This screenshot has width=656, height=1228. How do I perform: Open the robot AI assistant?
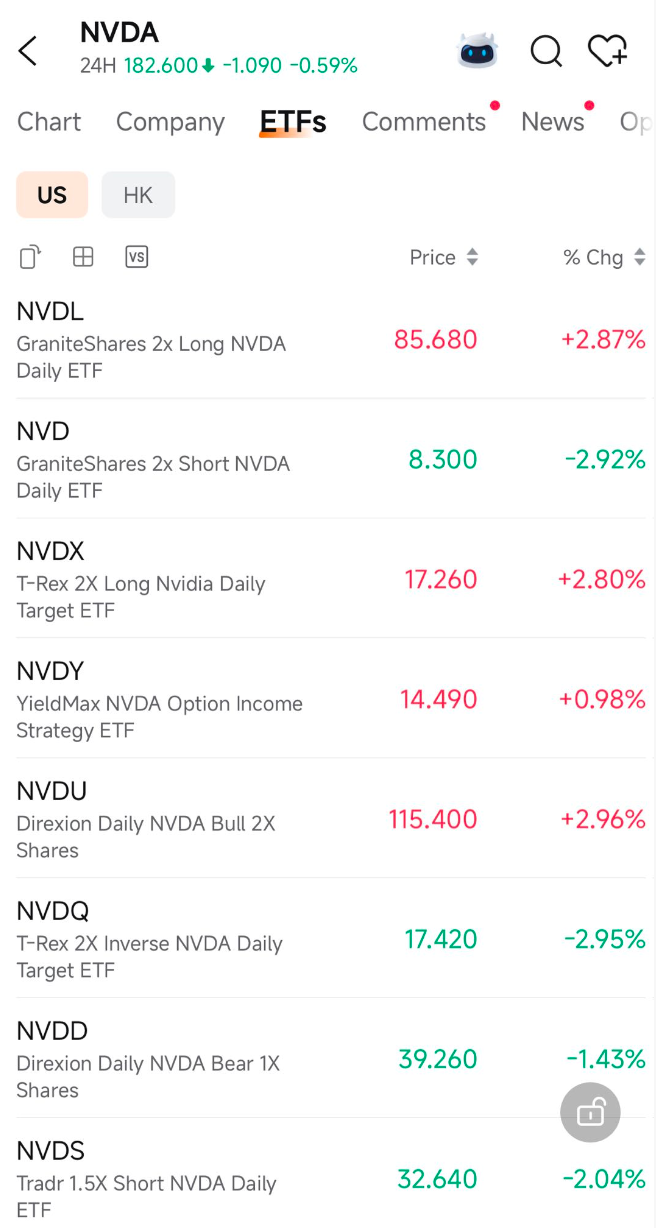[477, 50]
